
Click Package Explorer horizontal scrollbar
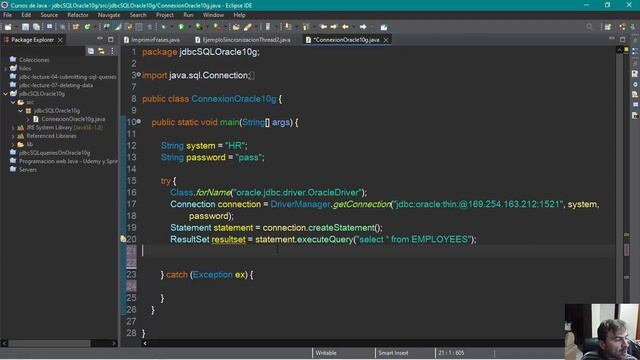pos(49,343)
